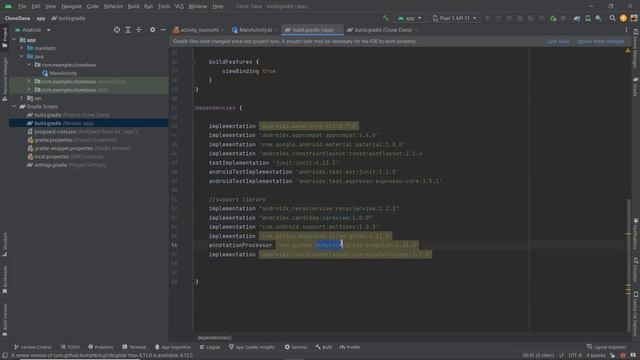640x360 pixels.
Task: Toggle the Resource Manager side panel
Action: tap(4, 79)
